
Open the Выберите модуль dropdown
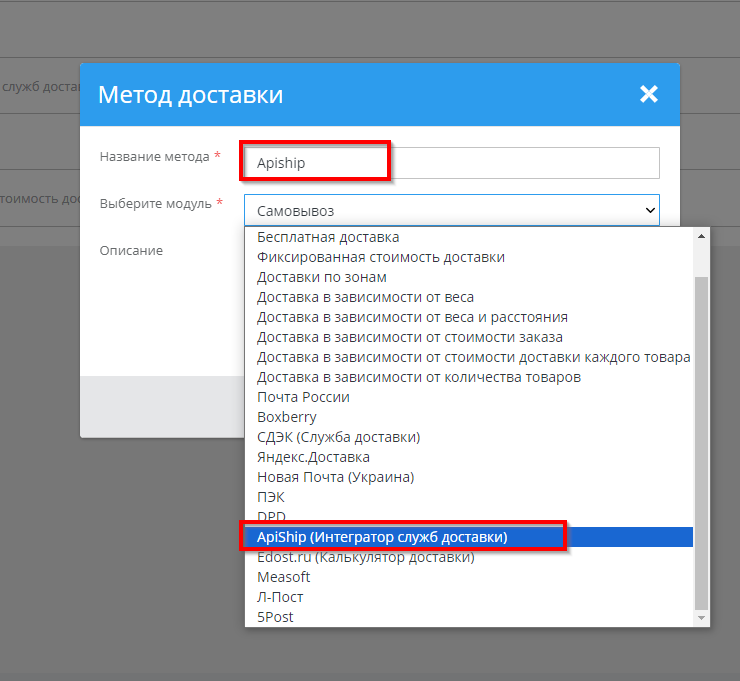[x=451, y=211]
